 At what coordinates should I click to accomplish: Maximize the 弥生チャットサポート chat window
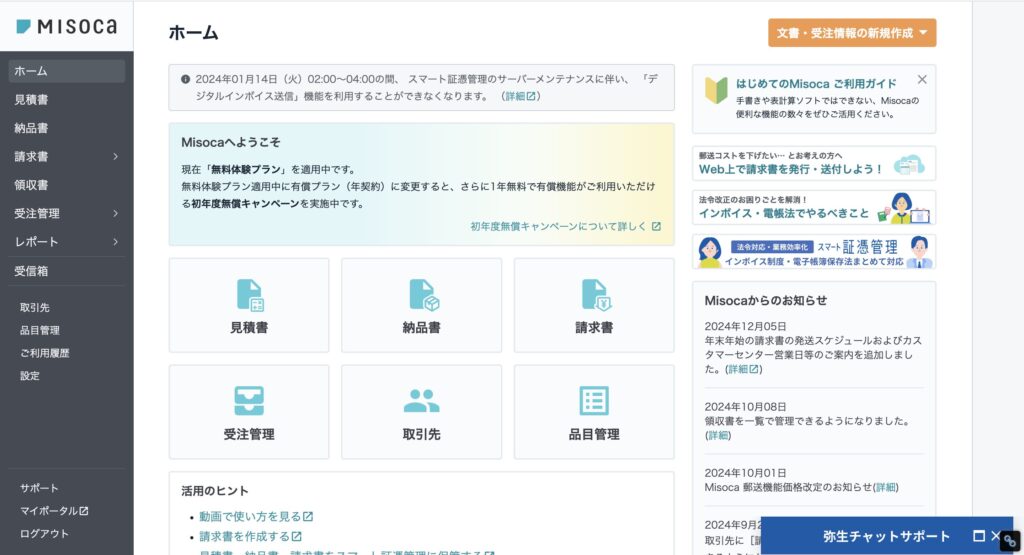tap(978, 536)
